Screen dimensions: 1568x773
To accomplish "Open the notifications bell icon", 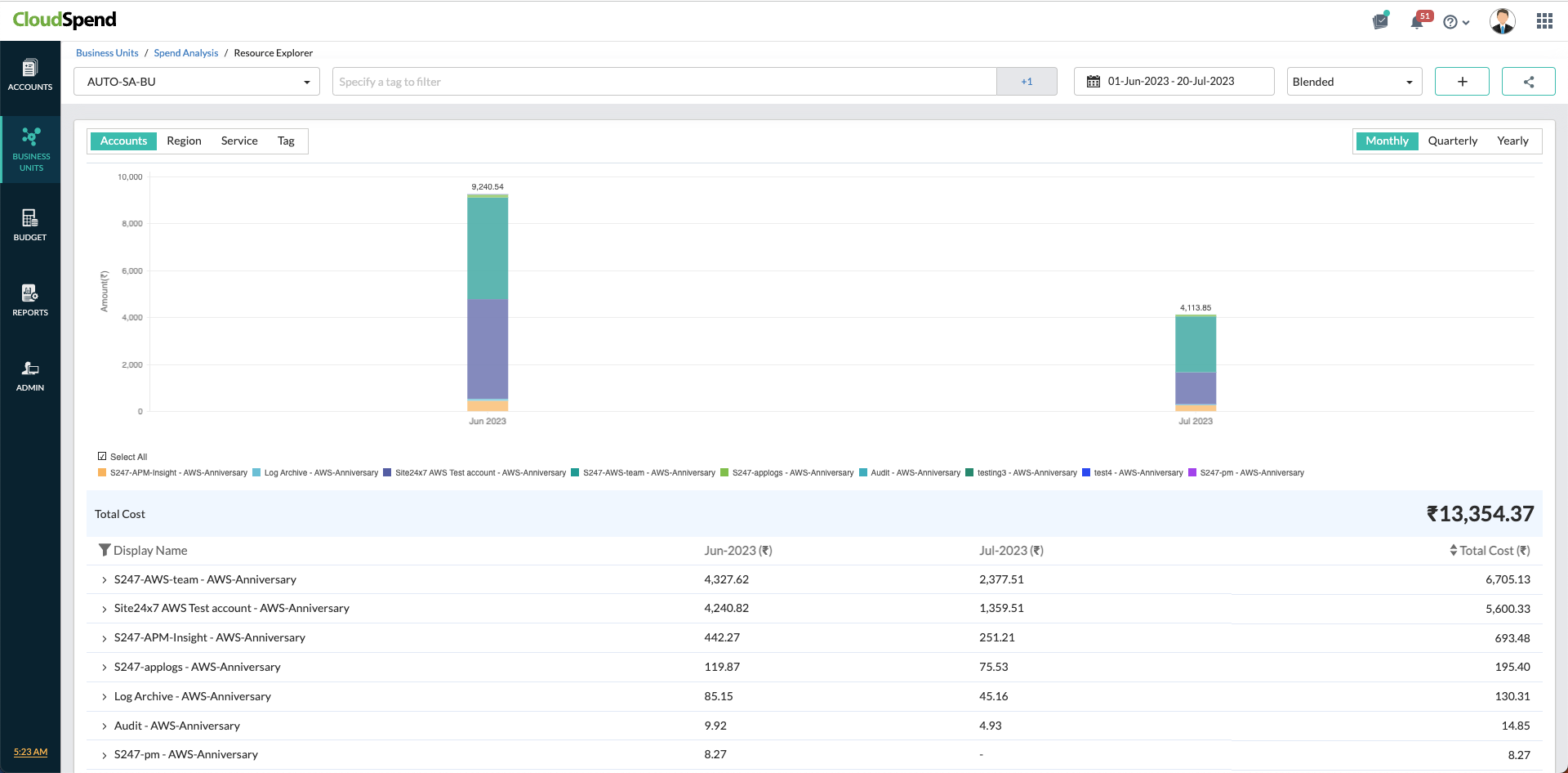I will pyautogui.click(x=1417, y=22).
